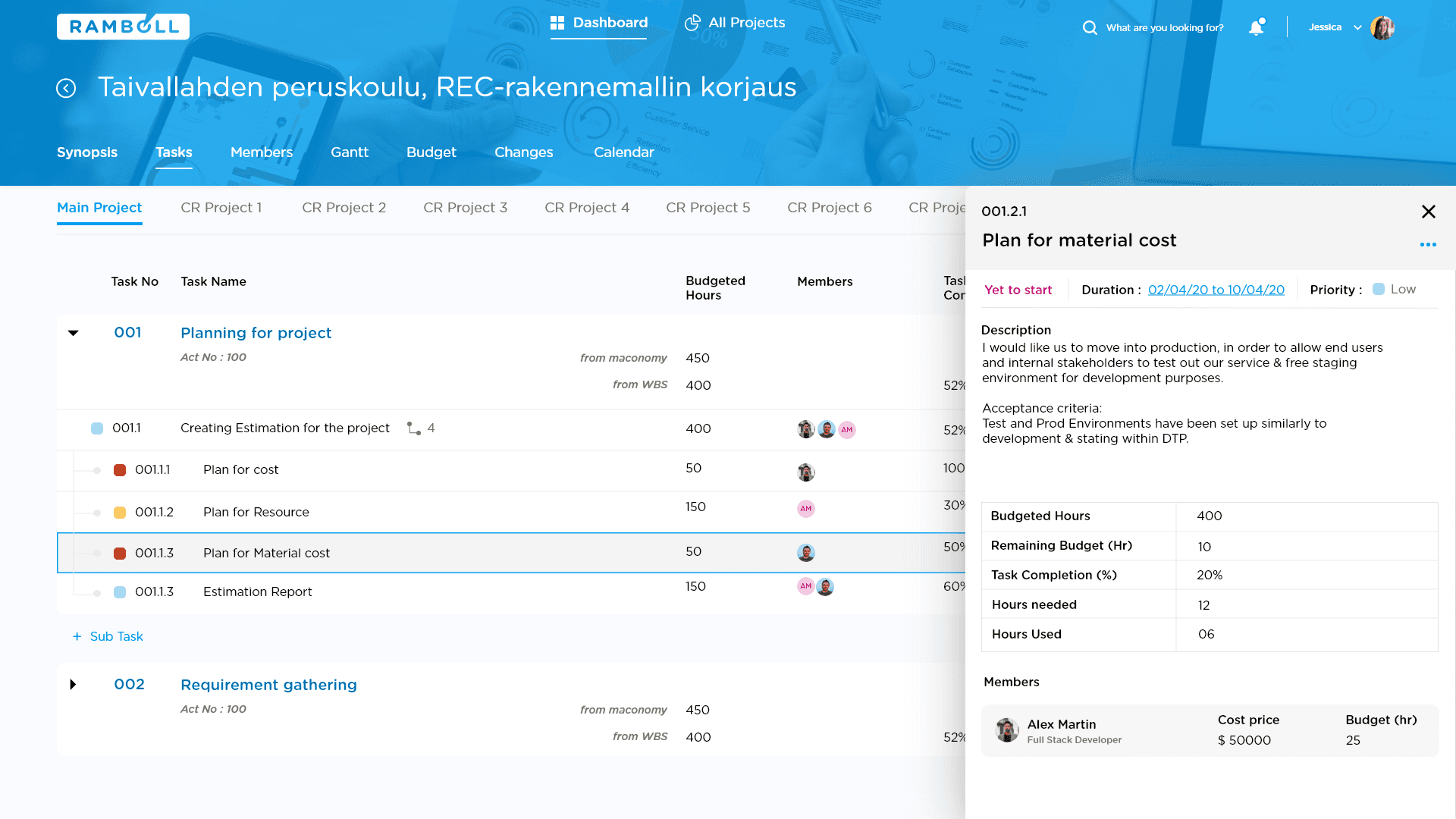Select Creating Estimation for the project row
This screenshot has height=819, width=1456.
pyautogui.click(x=511, y=429)
